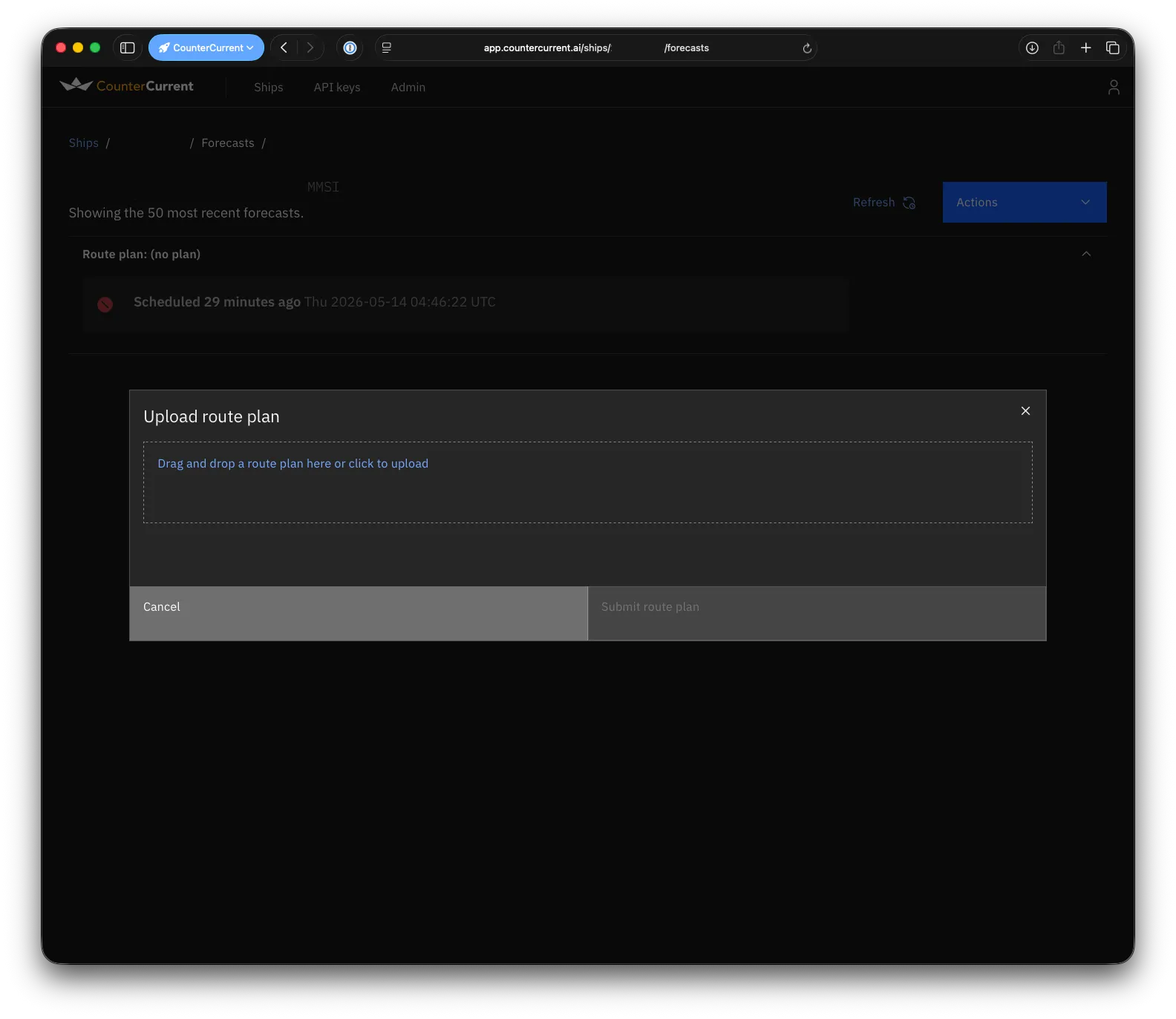Click the drag and drop upload area

587,482
